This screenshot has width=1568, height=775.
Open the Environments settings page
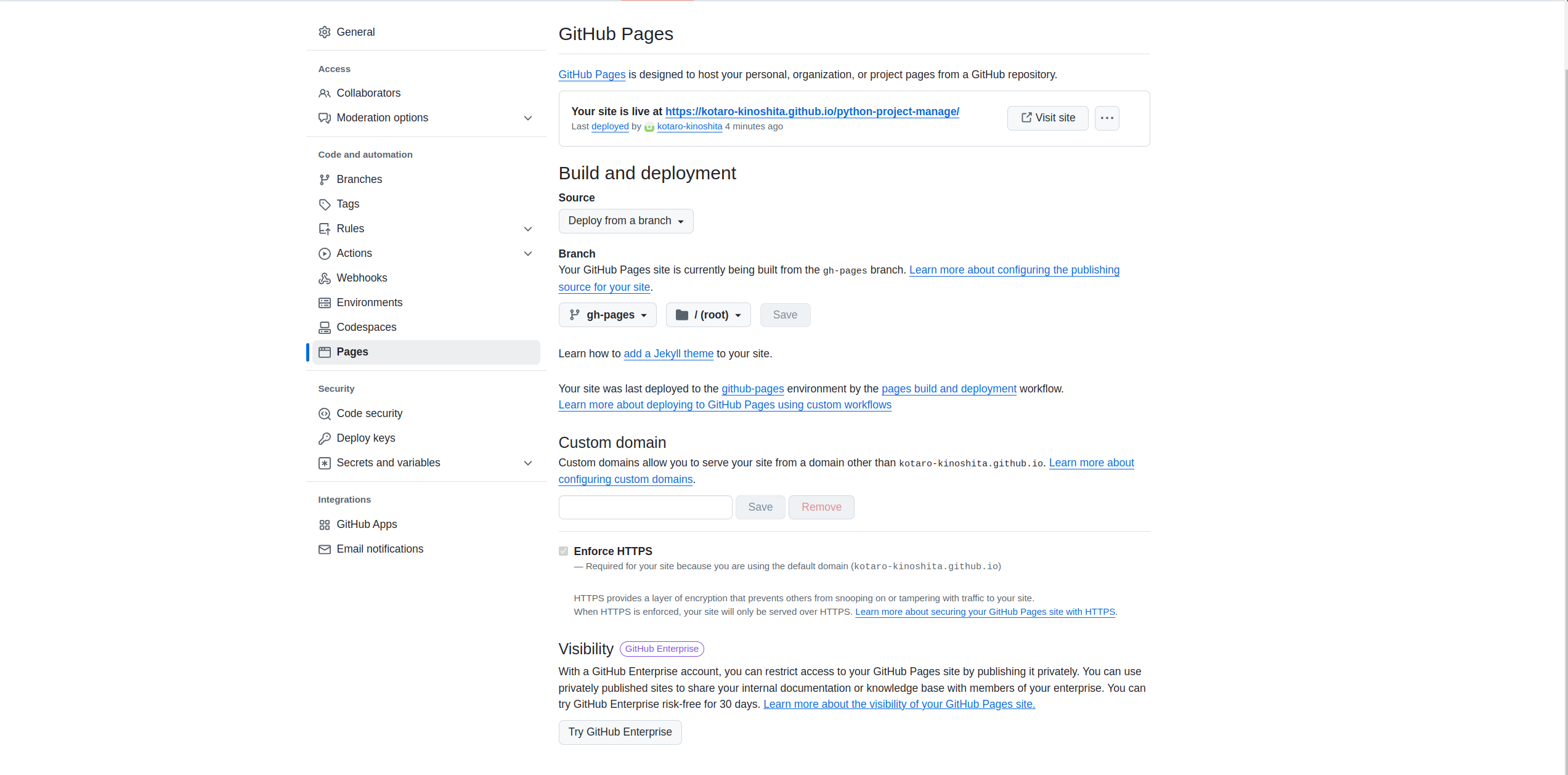coord(369,302)
